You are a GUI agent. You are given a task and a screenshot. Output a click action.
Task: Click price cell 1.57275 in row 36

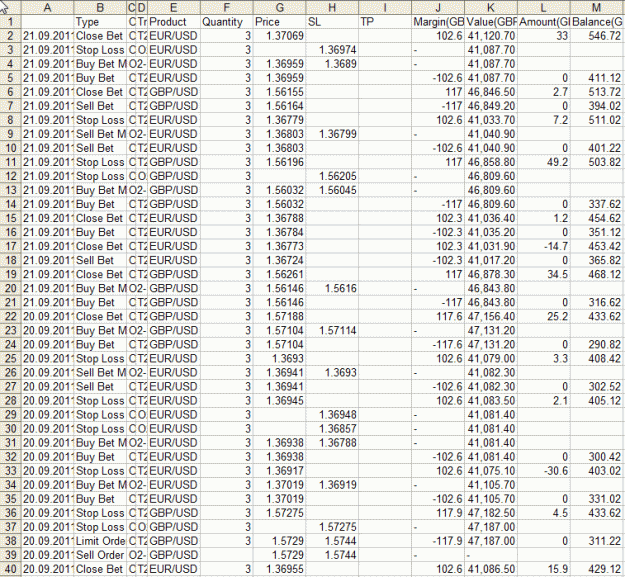coord(280,513)
